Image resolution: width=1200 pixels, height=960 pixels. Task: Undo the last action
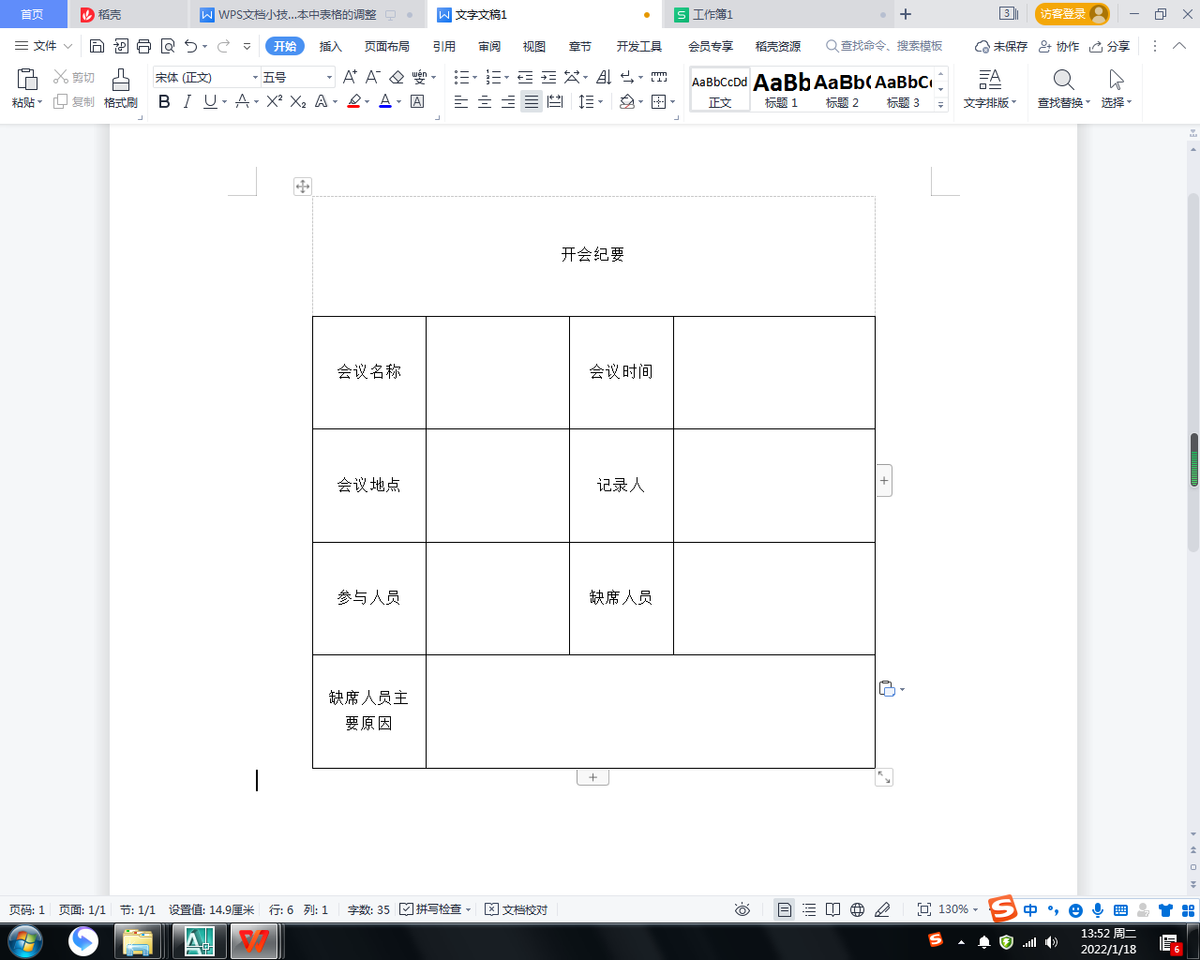191,46
